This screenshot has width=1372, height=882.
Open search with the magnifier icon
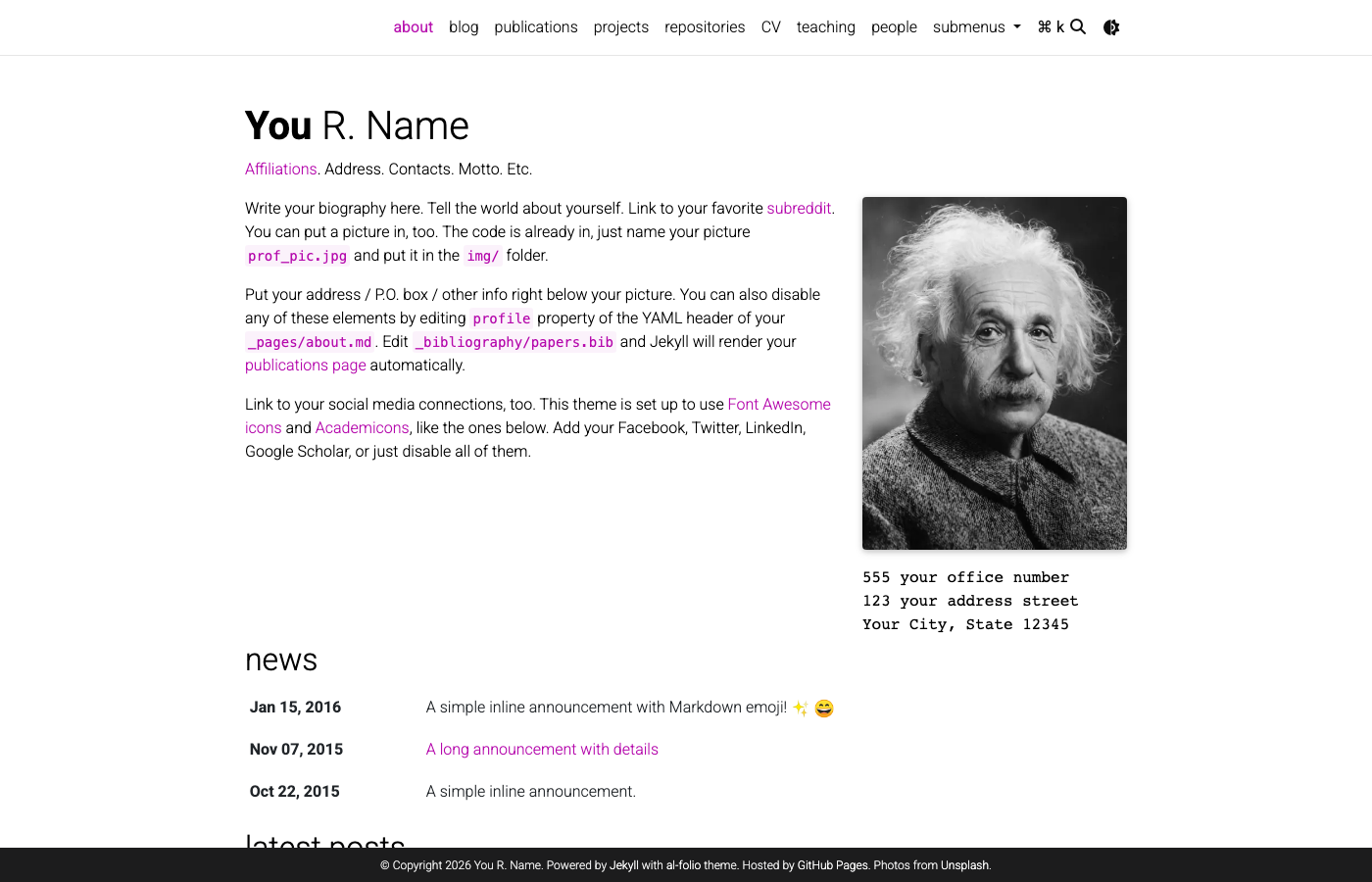click(x=1078, y=27)
